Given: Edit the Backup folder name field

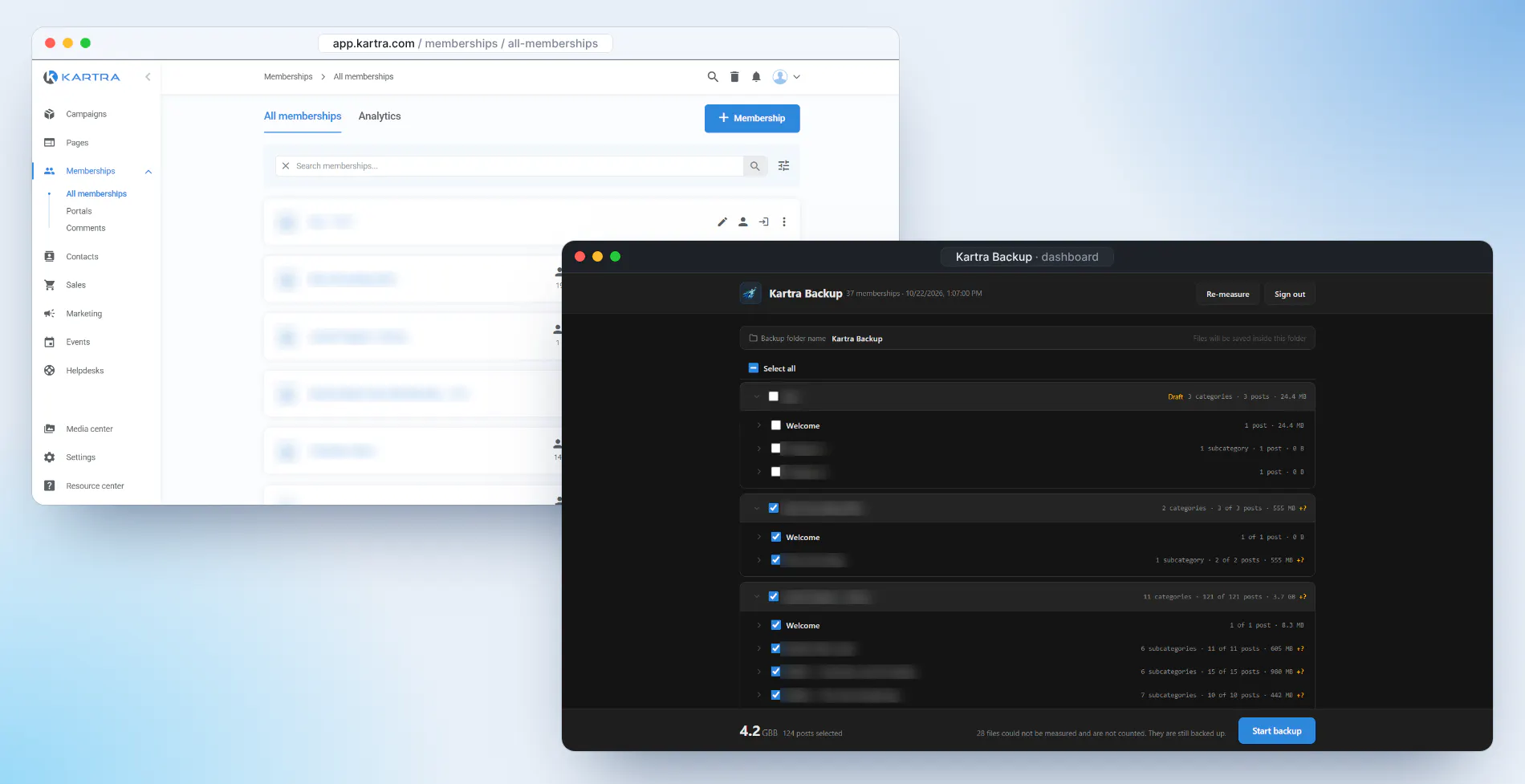Looking at the screenshot, I should point(1027,339).
